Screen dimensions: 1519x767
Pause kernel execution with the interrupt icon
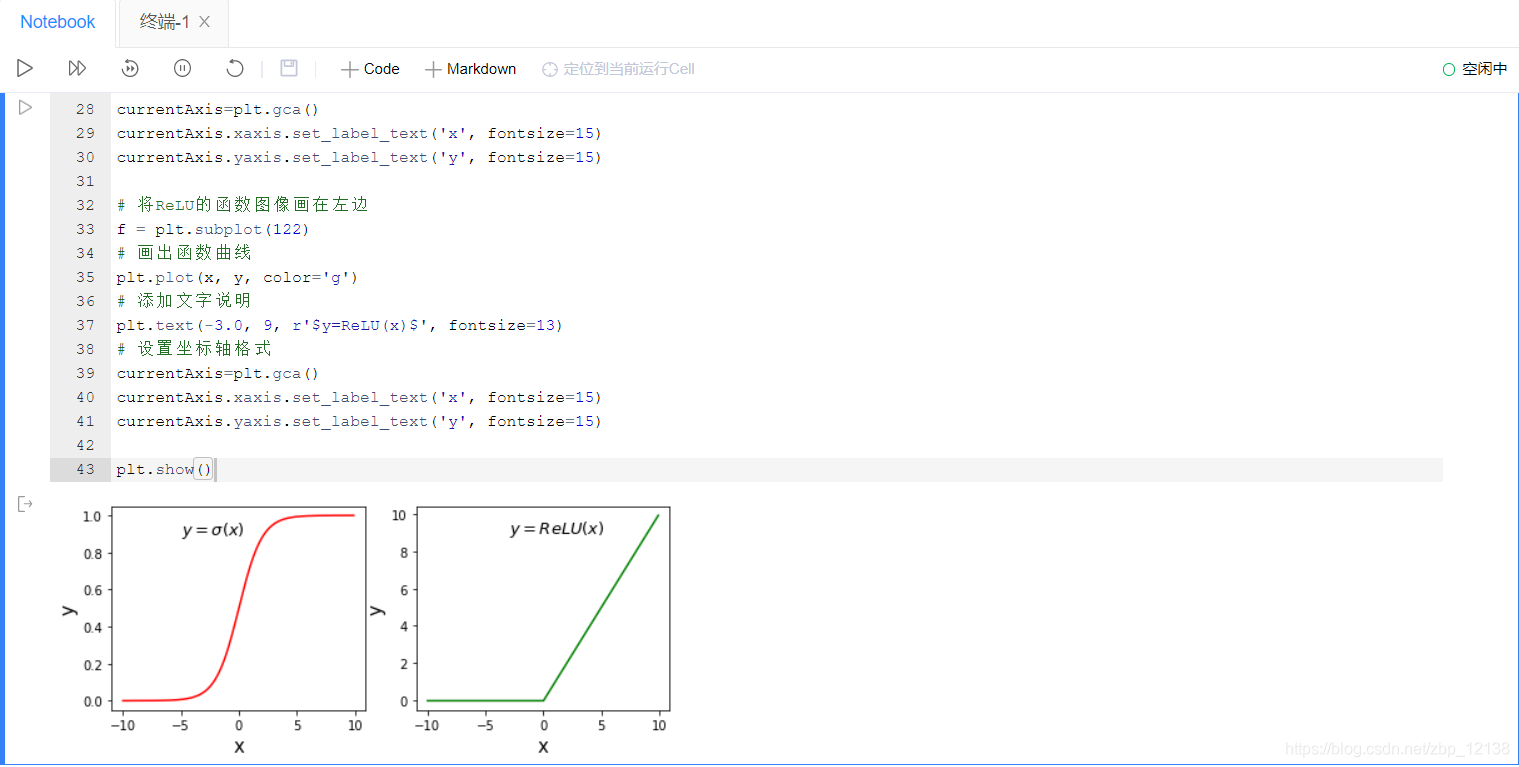click(182, 68)
